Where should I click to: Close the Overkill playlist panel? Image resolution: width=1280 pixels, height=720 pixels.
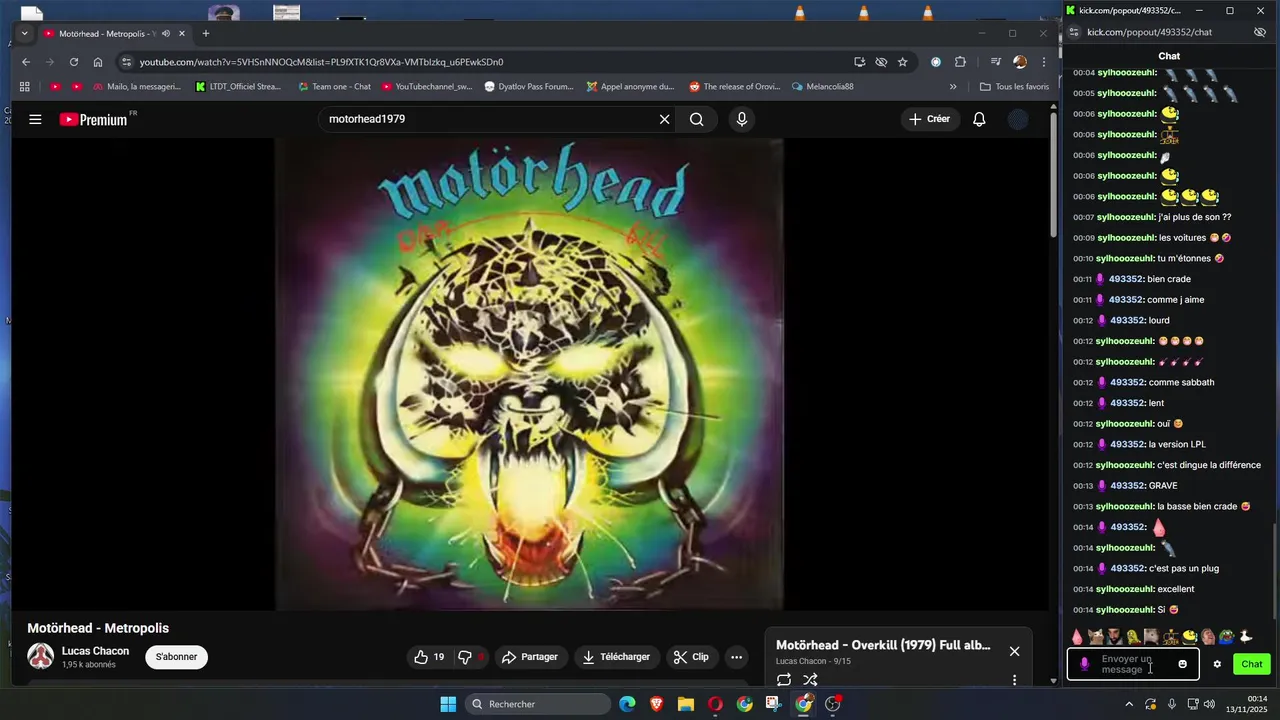(x=1014, y=651)
